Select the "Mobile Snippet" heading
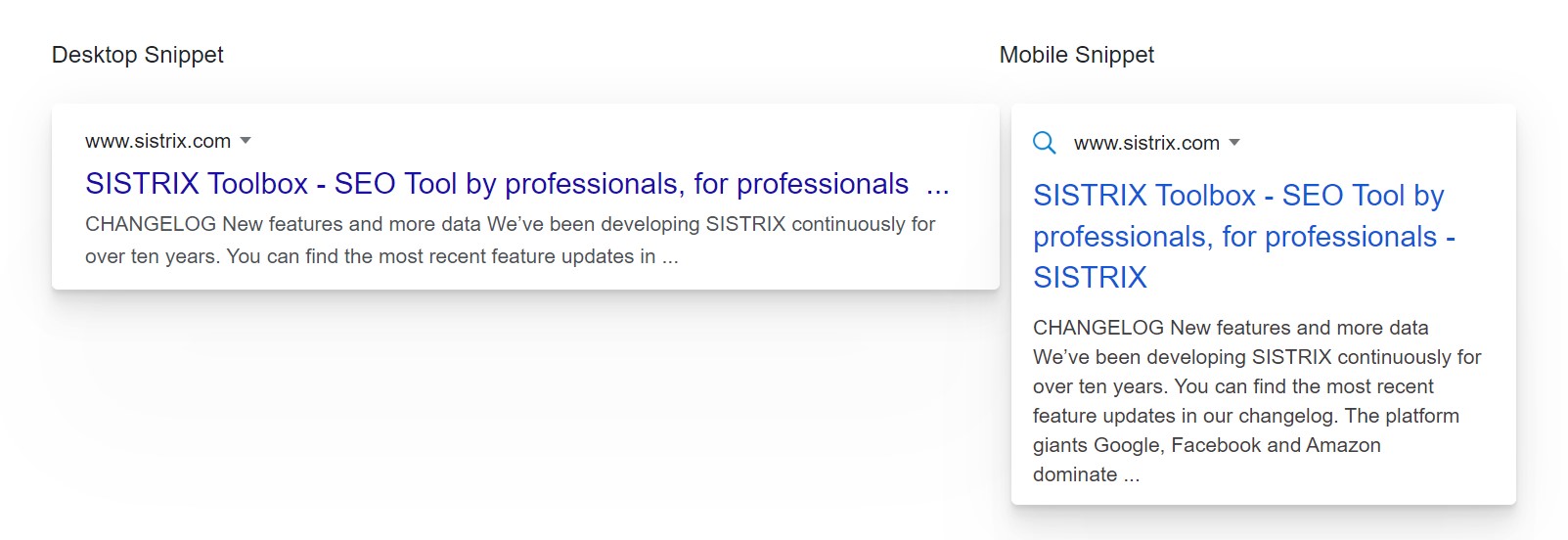The height and width of the screenshot is (540, 1568). tap(1076, 55)
